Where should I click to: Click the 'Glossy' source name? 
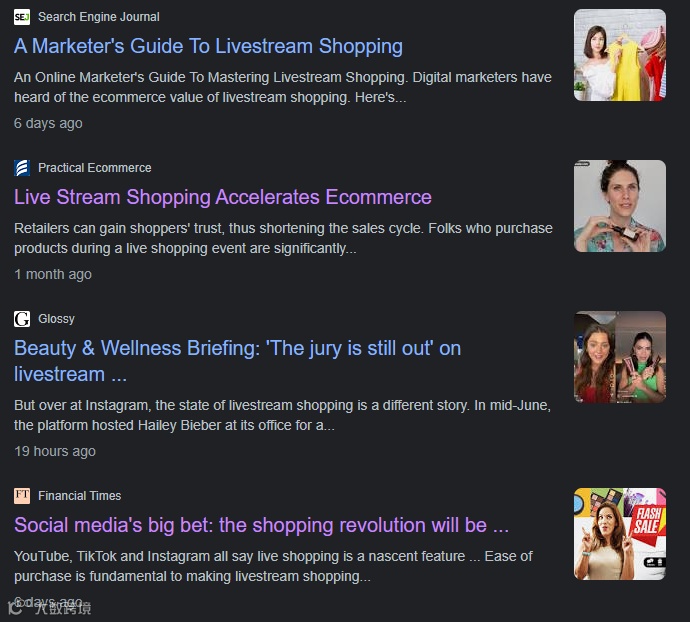coord(56,319)
